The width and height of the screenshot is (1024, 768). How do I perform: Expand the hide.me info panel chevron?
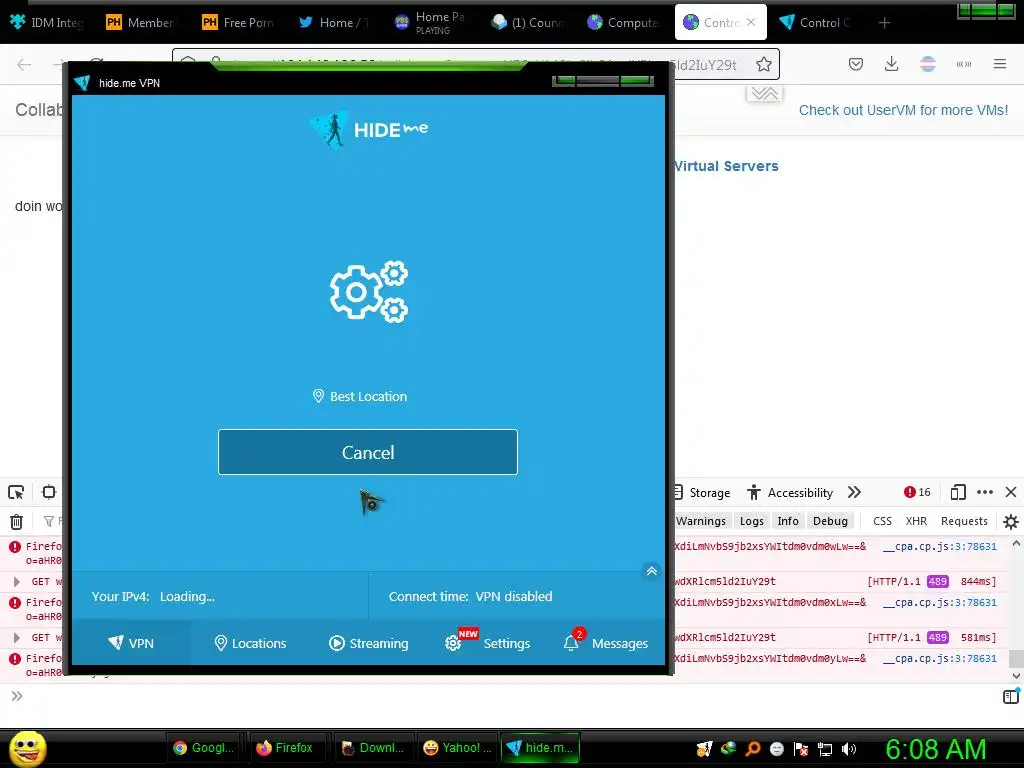[x=651, y=571]
